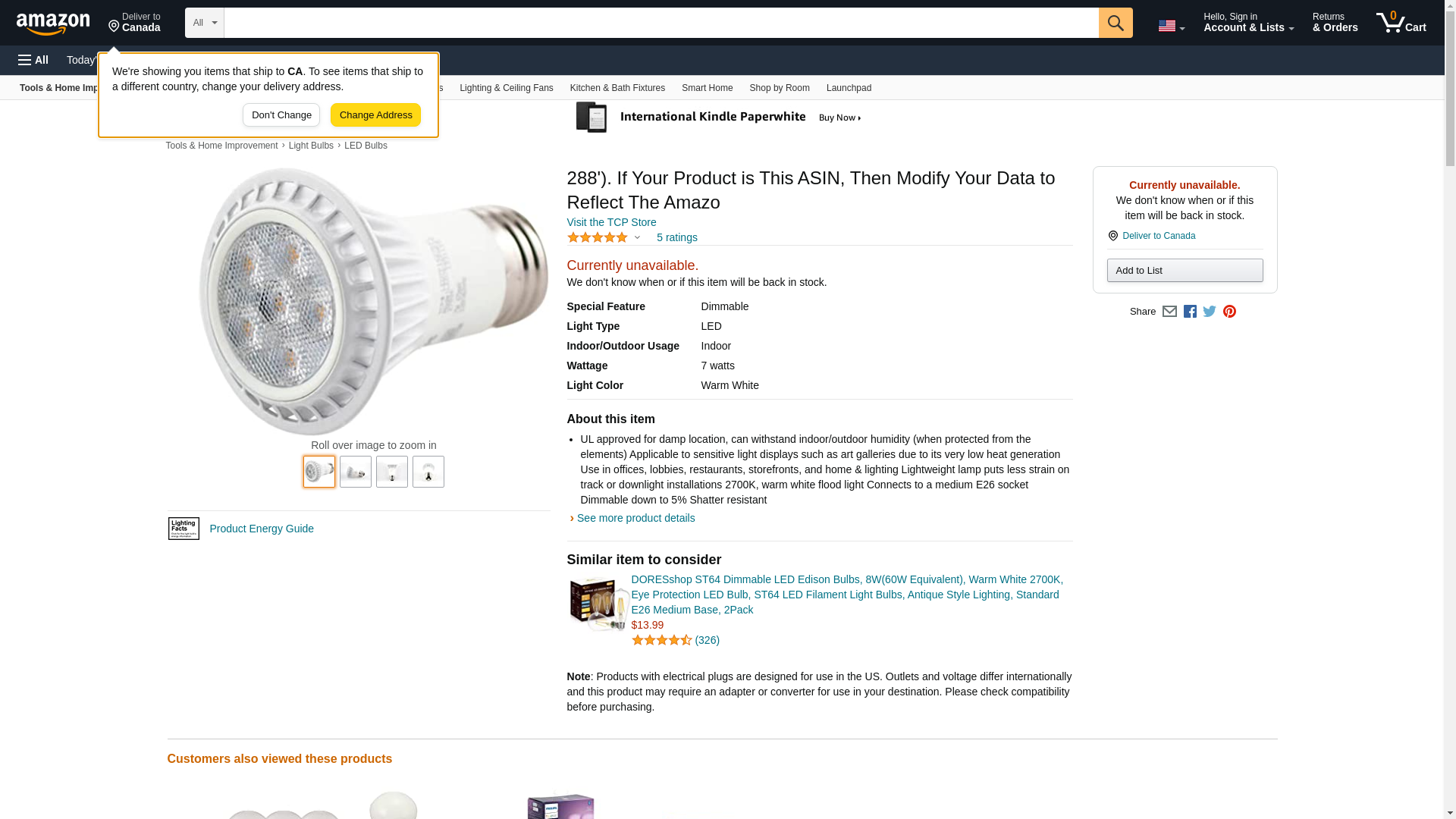This screenshot has height=819, width=1456.
Task: Open the Lighting Facts energy guide icon
Action: tap(184, 529)
